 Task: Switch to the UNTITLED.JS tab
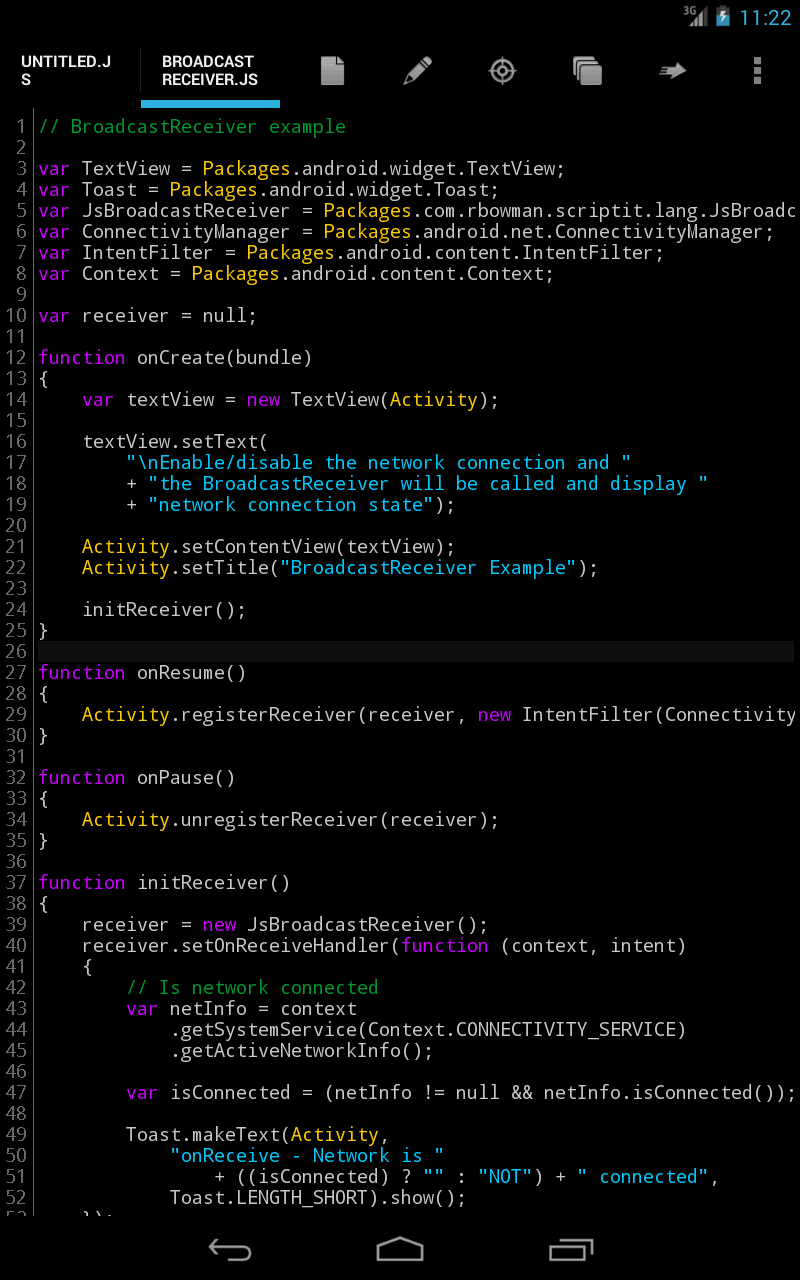pyautogui.click(x=65, y=70)
